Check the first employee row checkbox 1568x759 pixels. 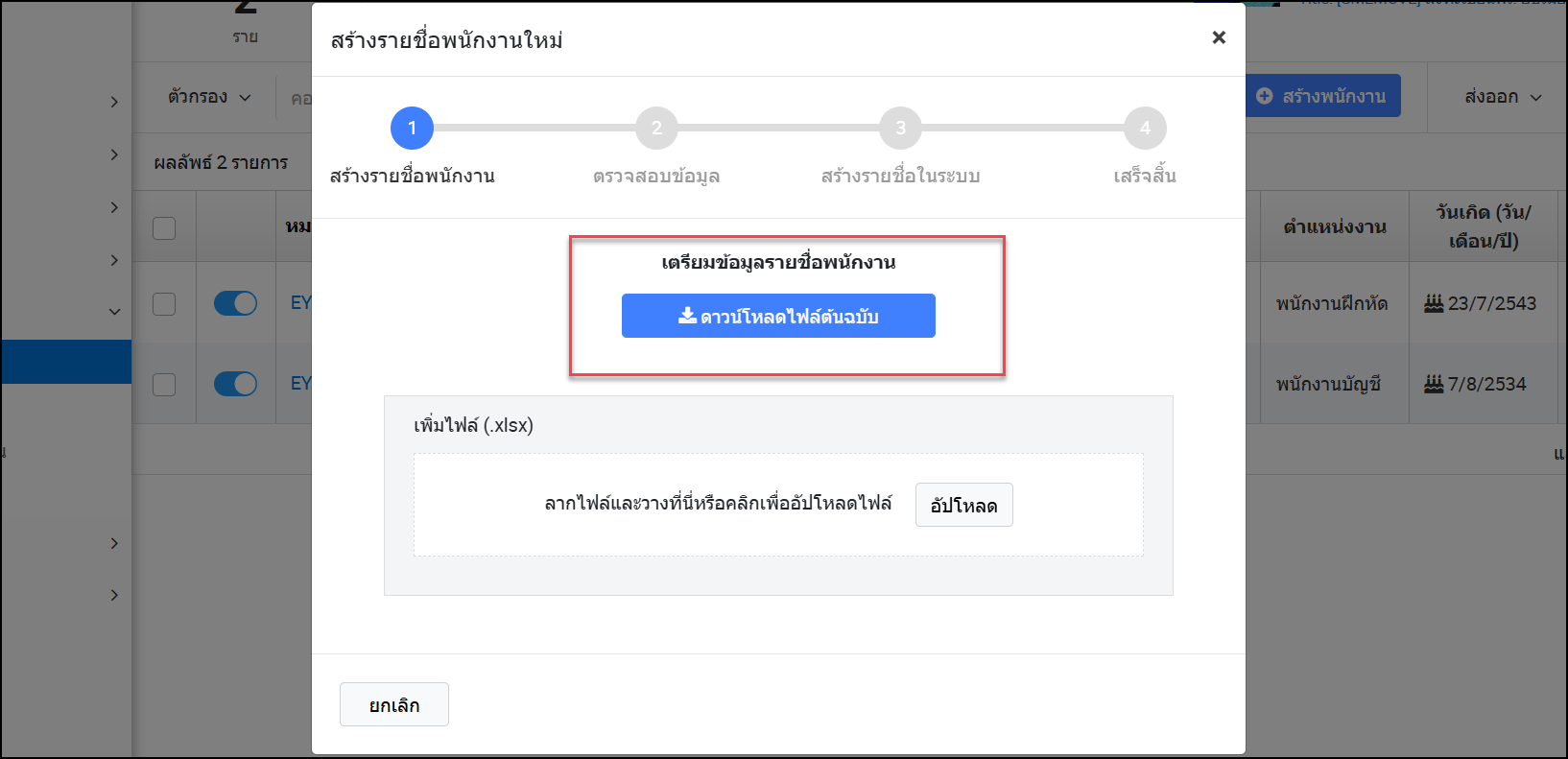(164, 303)
